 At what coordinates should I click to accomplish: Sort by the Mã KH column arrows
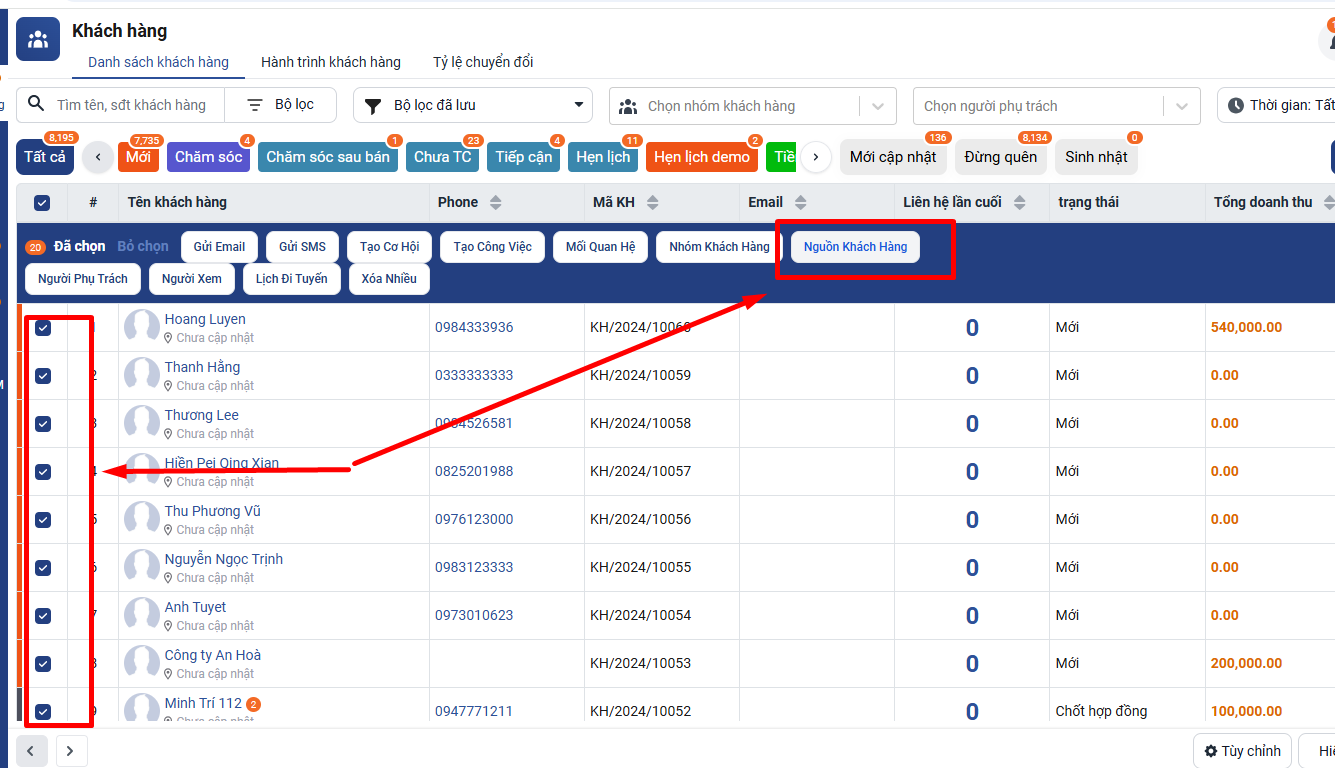(x=652, y=203)
